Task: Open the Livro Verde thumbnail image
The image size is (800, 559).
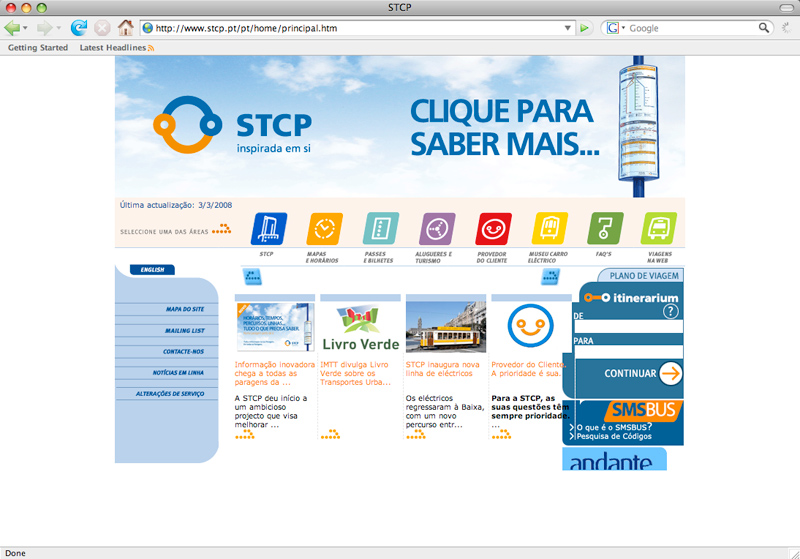Action: (361, 328)
